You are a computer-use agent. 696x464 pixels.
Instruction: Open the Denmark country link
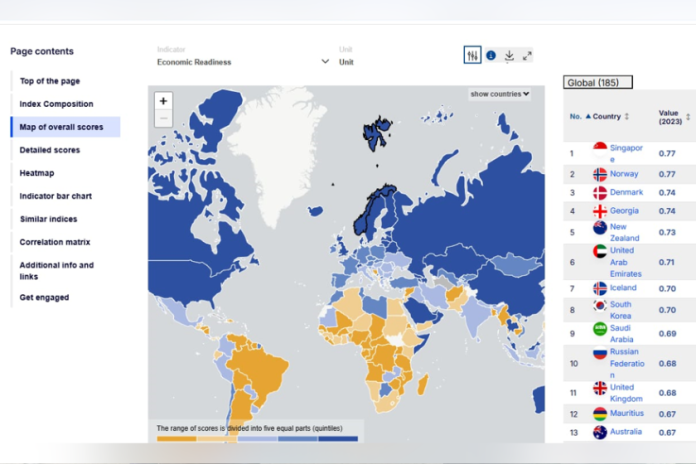coord(626,192)
